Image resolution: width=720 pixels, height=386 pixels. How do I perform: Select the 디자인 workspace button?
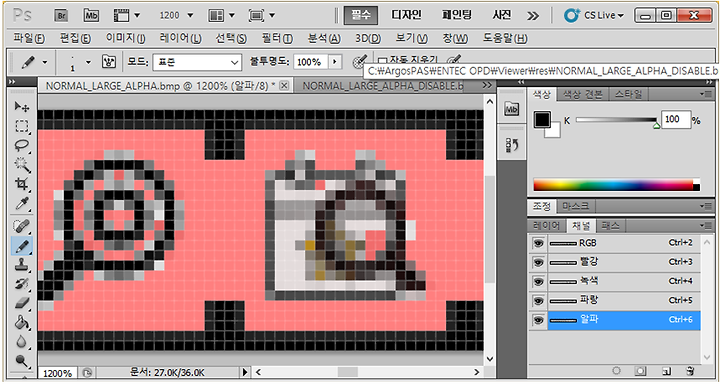[x=406, y=15]
